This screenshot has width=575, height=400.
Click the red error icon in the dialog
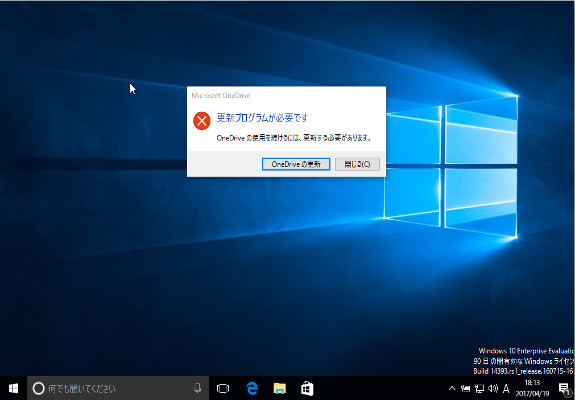(202, 121)
